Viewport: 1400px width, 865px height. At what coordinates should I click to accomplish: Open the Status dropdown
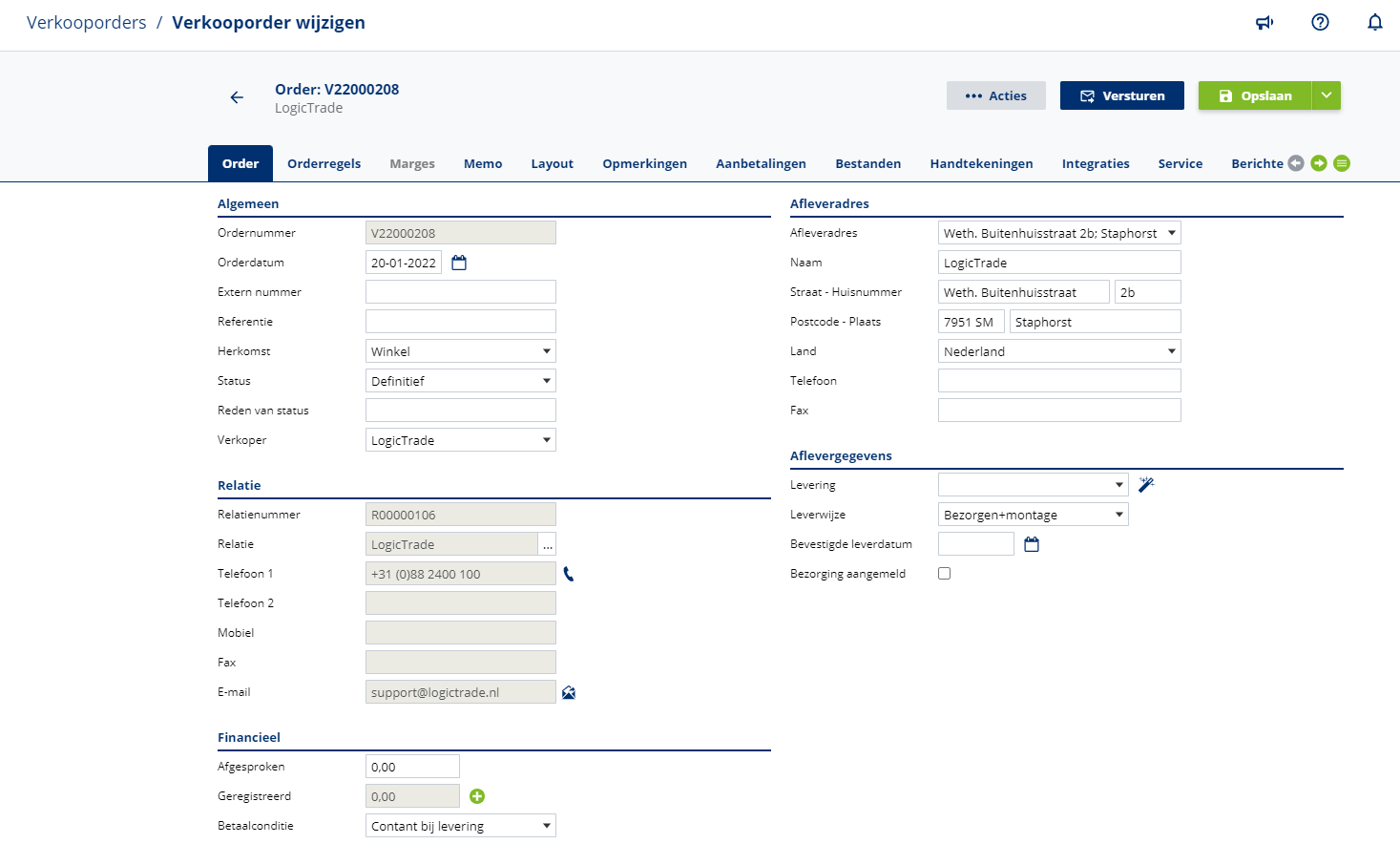(x=460, y=381)
